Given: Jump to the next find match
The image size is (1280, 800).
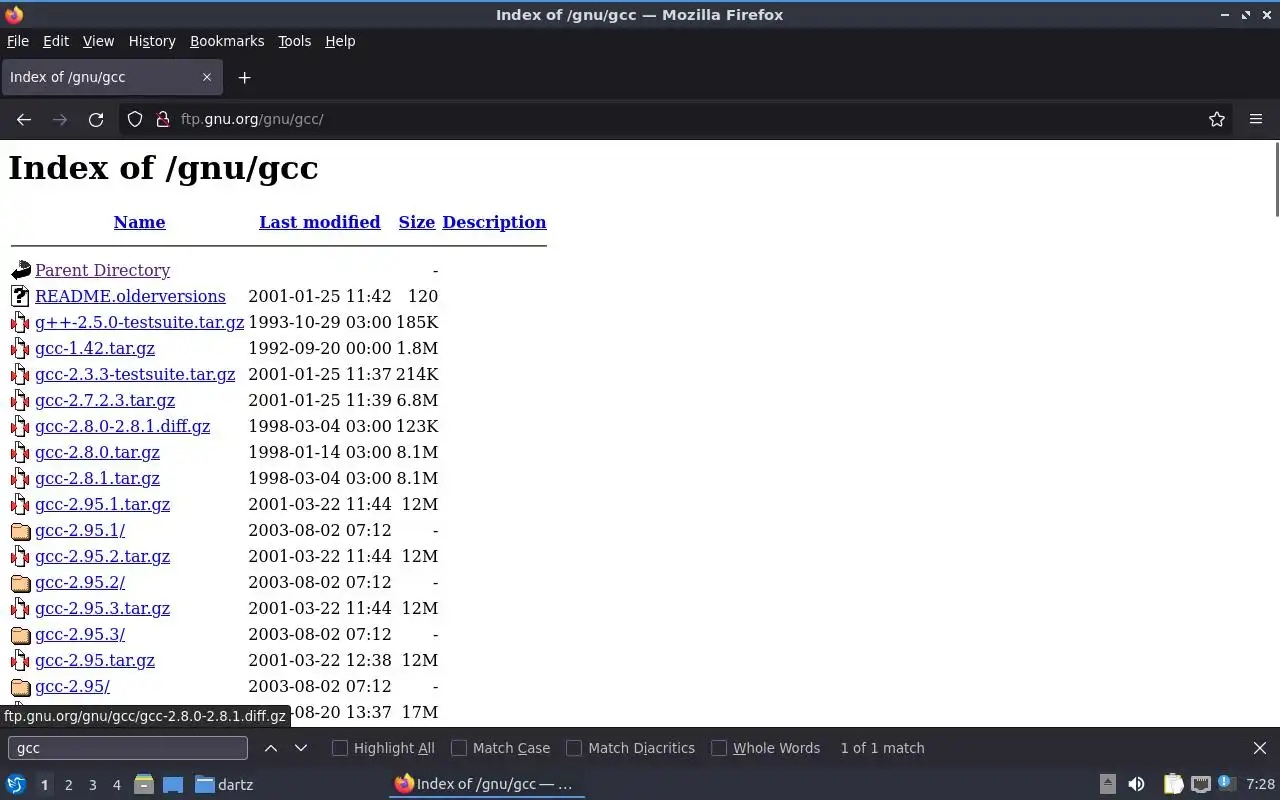Looking at the screenshot, I should 301,748.
